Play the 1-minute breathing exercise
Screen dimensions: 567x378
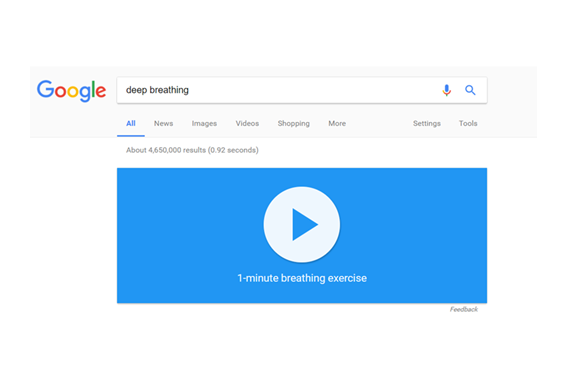coord(302,224)
